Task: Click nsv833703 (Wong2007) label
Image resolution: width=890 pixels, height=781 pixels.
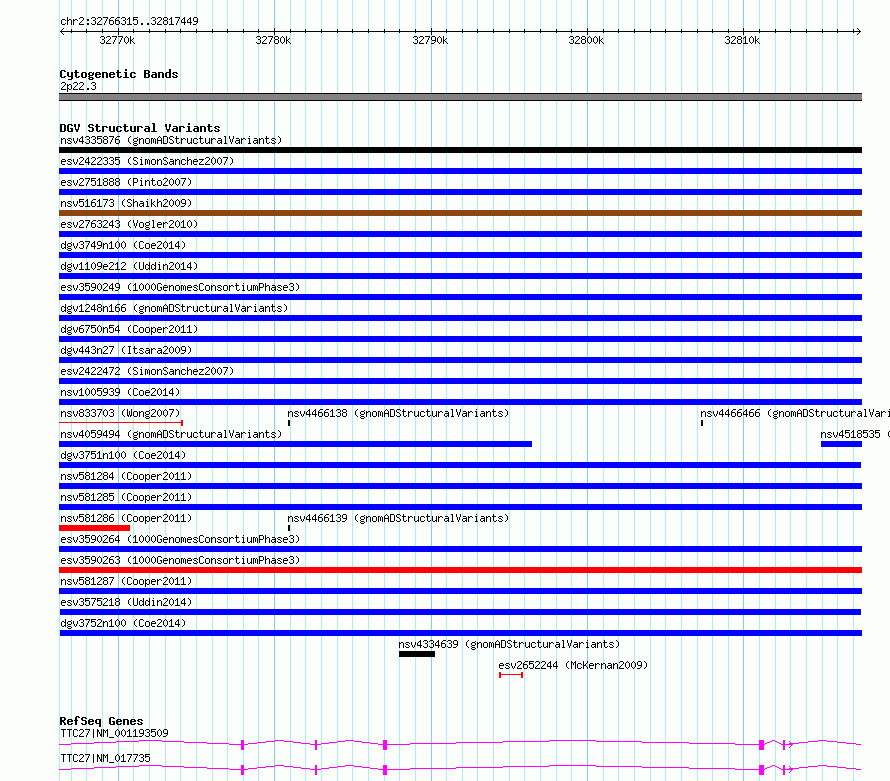Action: point(120,413)
